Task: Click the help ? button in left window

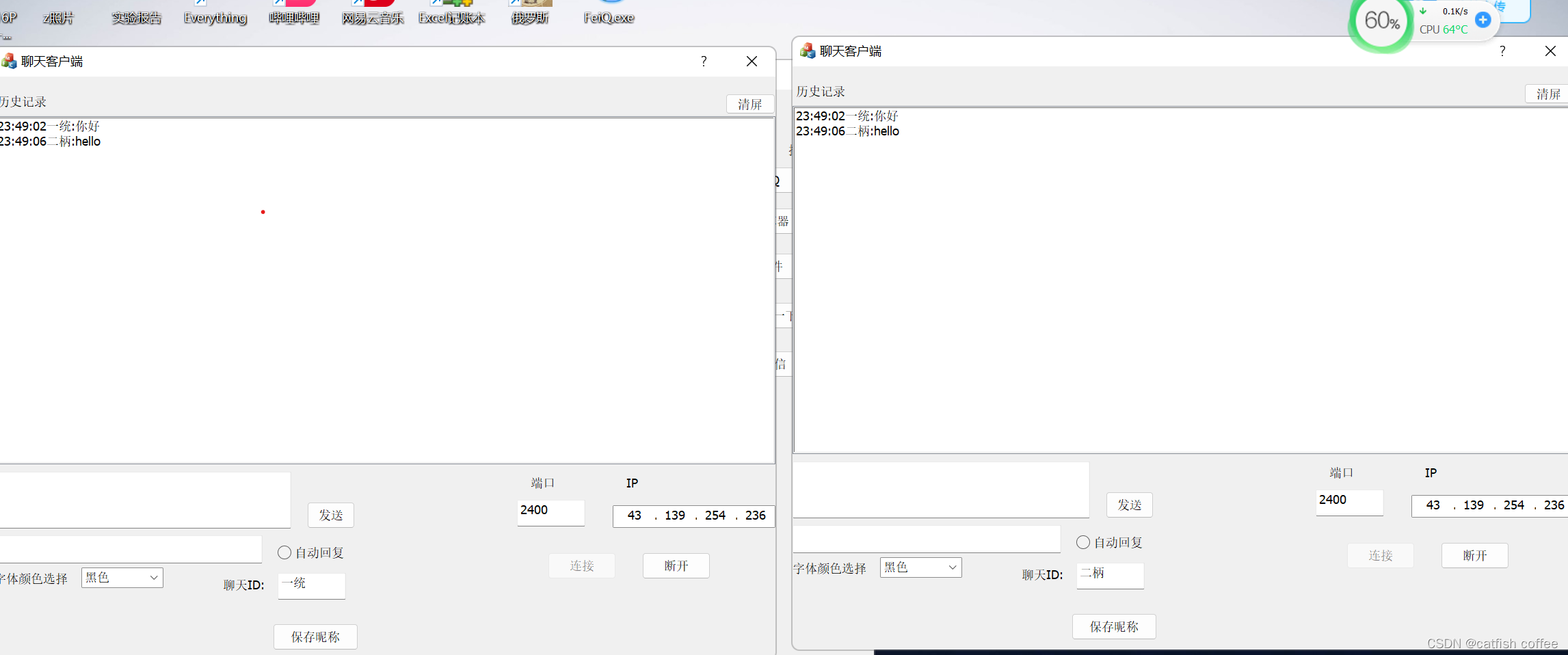Action: tap(704, 62)
